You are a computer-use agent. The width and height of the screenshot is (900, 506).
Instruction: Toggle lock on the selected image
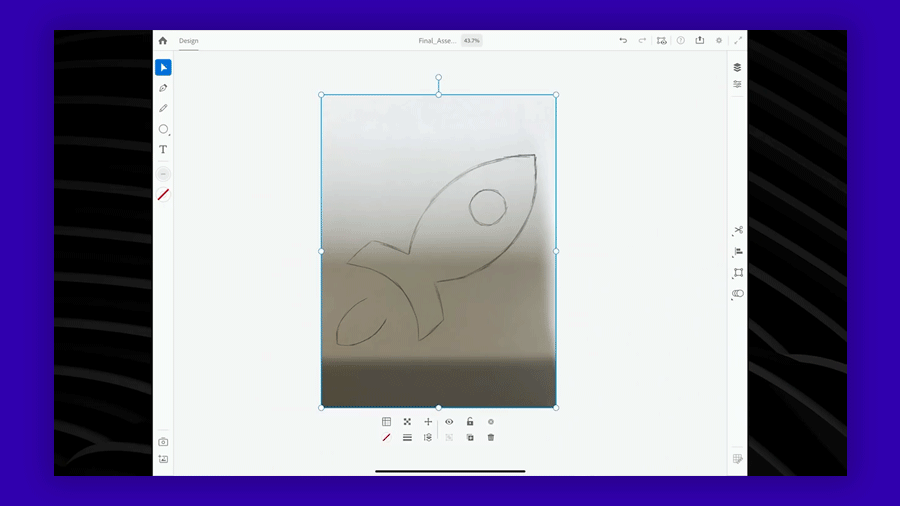(x=470, y=422)
